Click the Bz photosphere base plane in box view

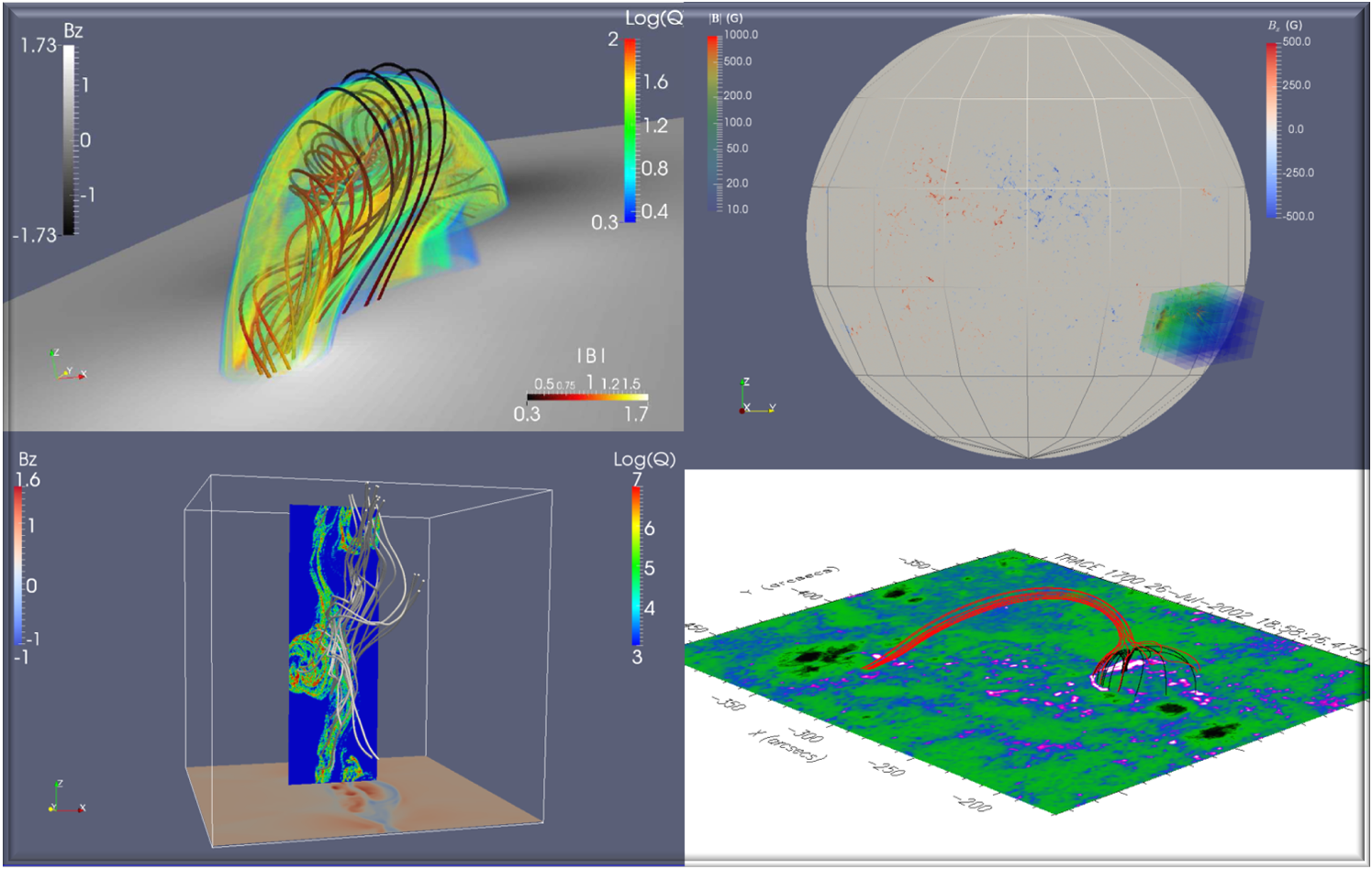(x=367, y=801)
